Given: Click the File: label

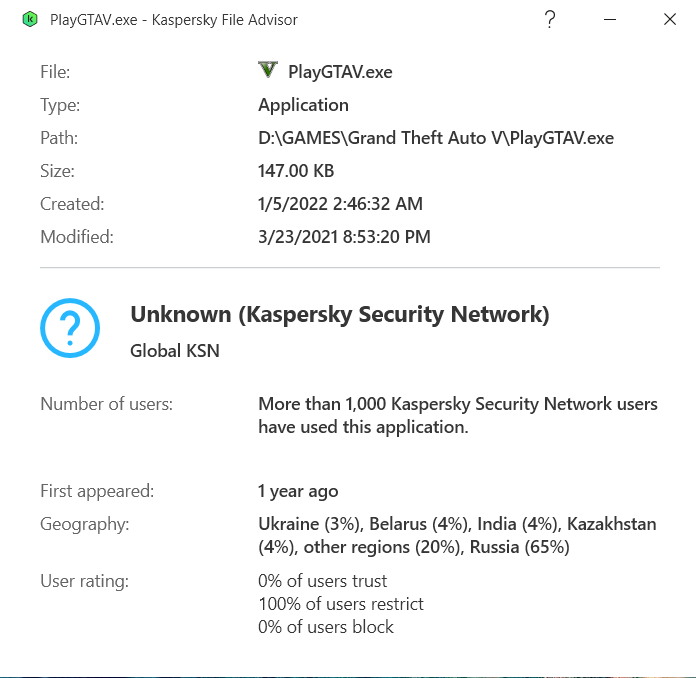Looking at the screenshot, I should (x=55, y=72).
